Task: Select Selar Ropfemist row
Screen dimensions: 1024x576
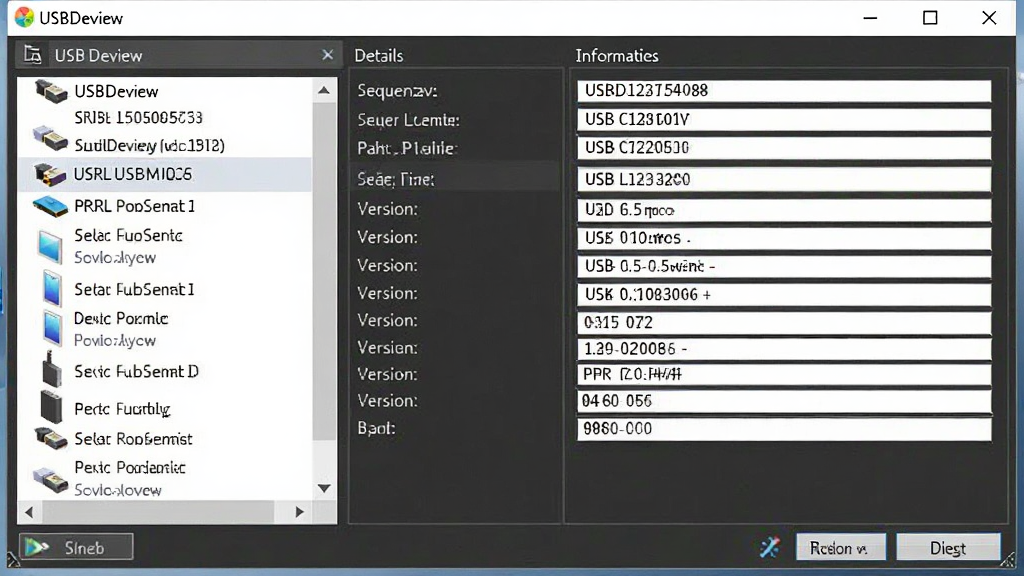Action: click(165, 439)
